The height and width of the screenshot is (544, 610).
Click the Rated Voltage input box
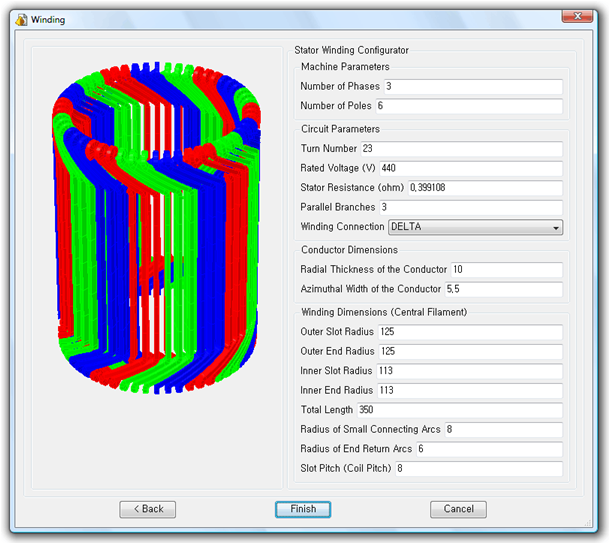[x=470, y=168]
